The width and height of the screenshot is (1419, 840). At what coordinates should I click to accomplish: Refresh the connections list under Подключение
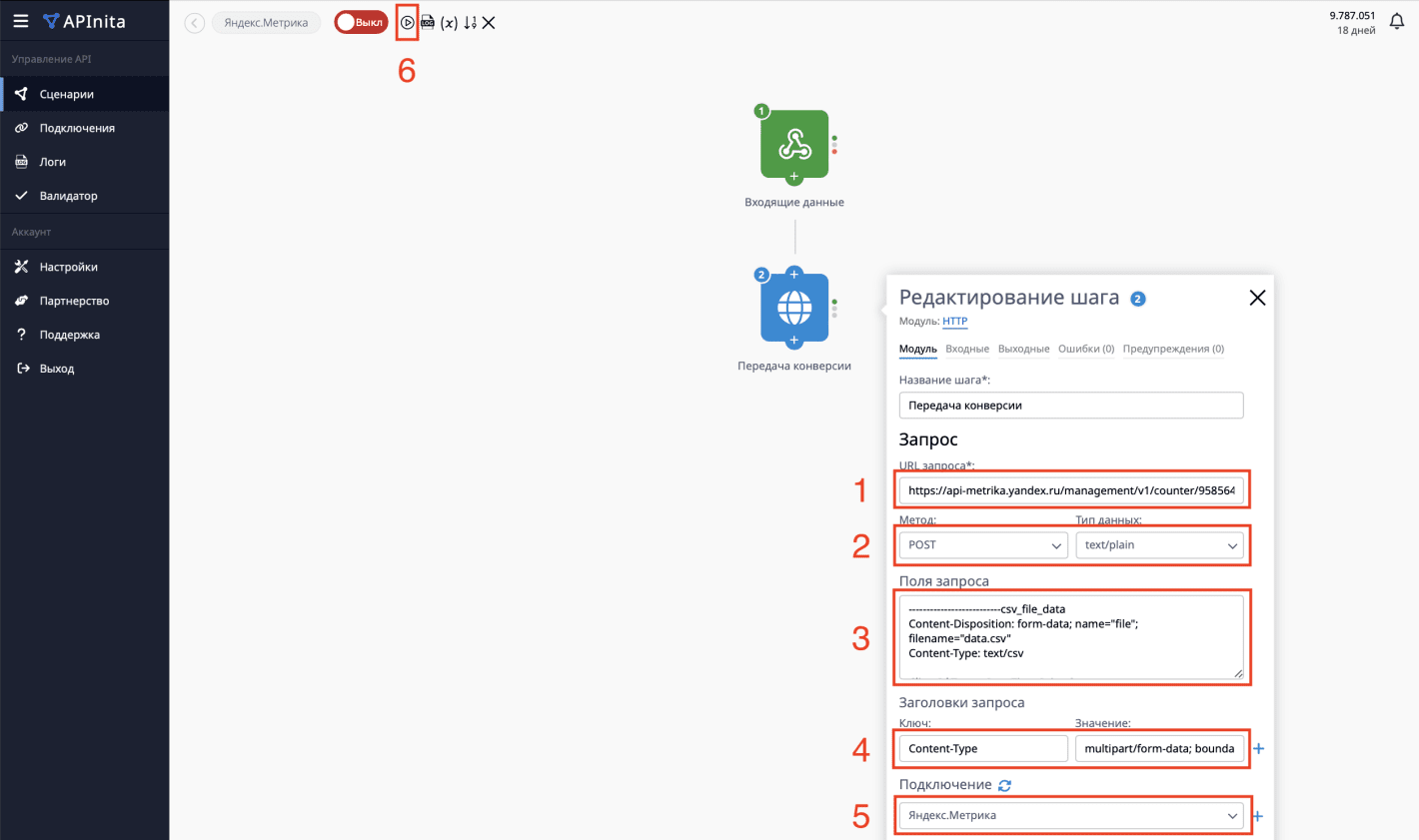point(1004,785)
